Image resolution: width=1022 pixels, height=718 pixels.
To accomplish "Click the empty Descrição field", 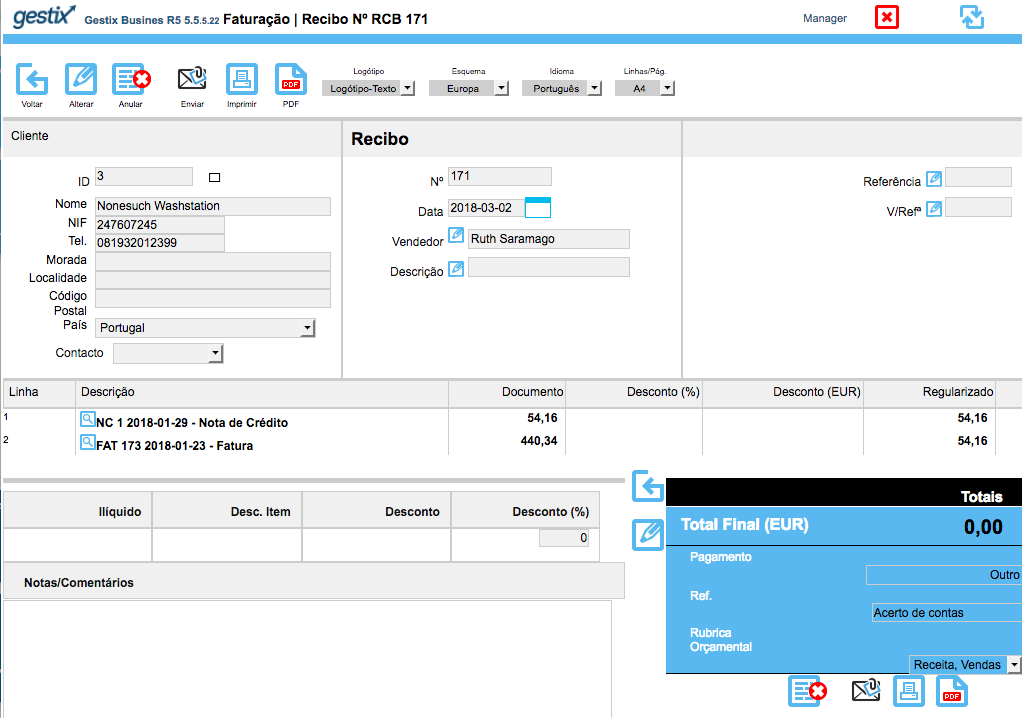I will tap(549, 267).
